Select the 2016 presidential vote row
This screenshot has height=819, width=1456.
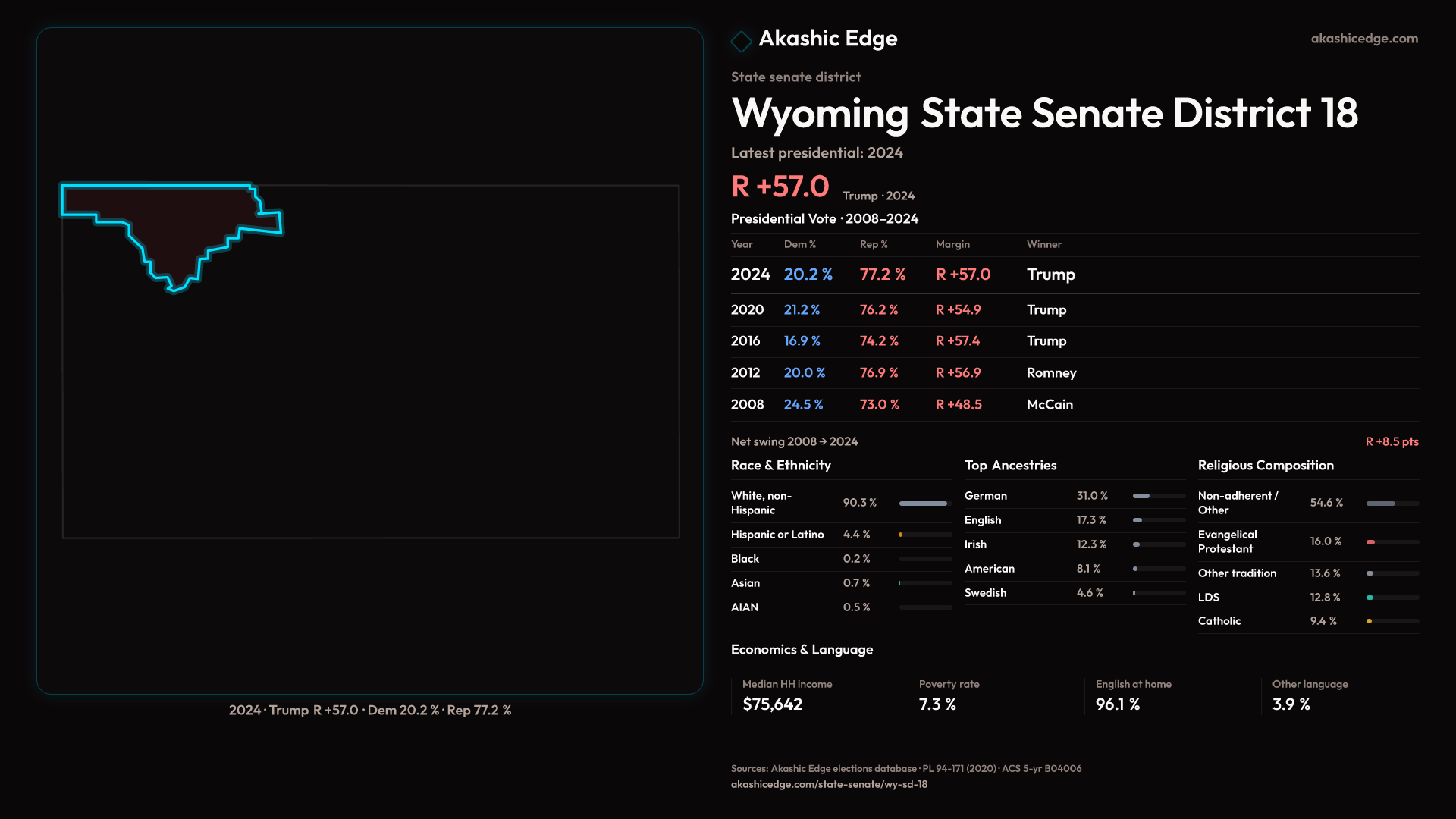point(1074,341)
